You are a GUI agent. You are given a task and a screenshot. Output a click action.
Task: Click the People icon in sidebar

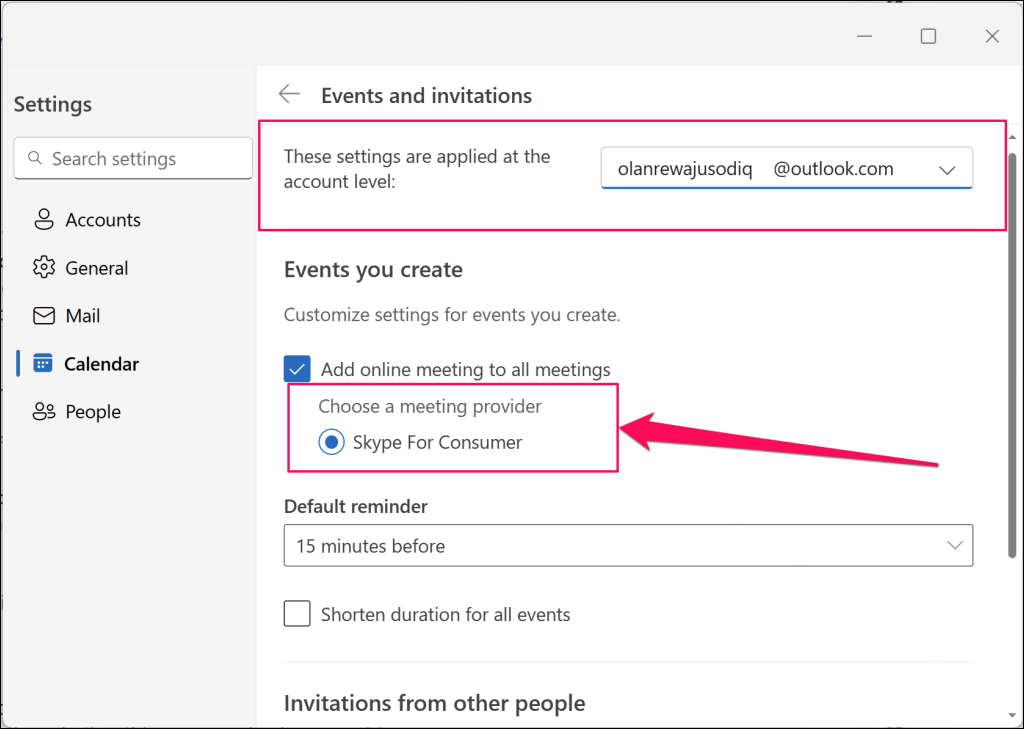point(43,412)
